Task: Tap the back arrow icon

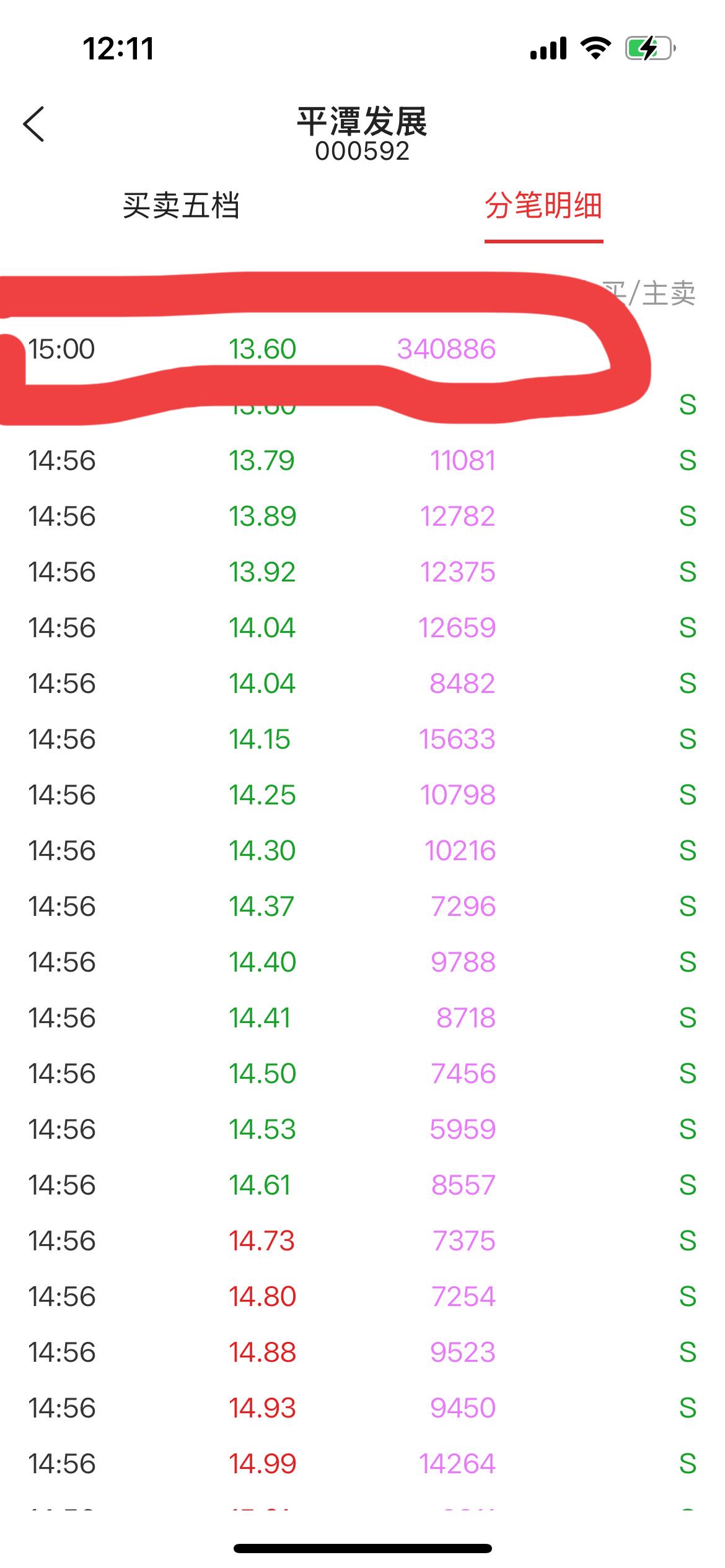Action: coord(34,124)
